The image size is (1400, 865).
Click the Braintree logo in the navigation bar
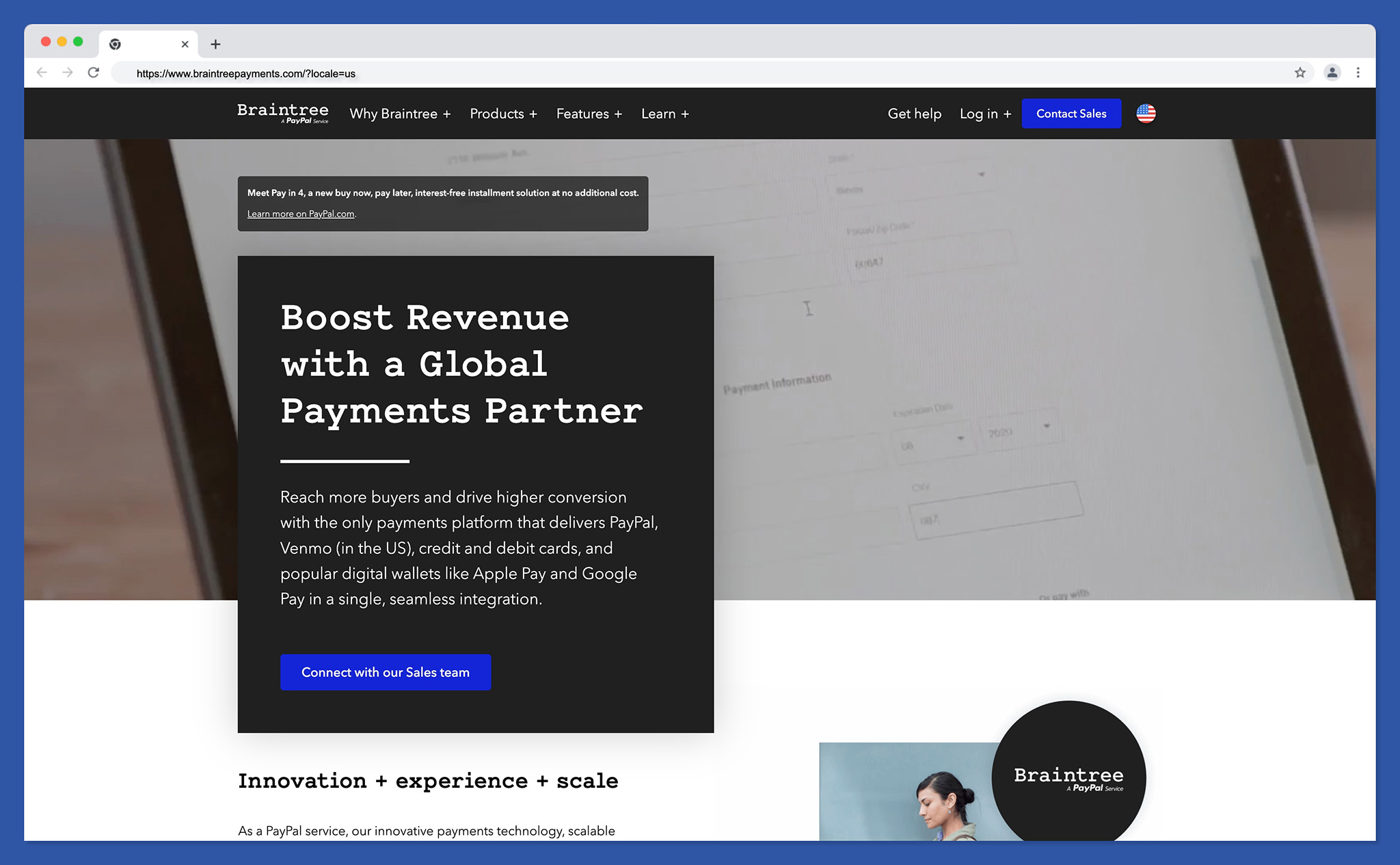point(282,113)
